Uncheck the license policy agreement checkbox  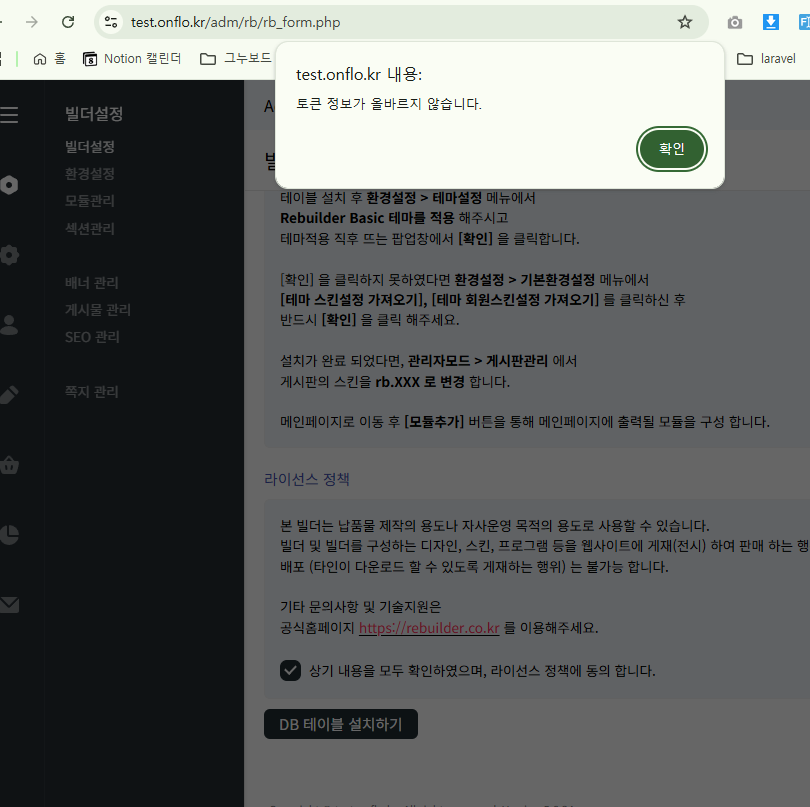(290, 670)
